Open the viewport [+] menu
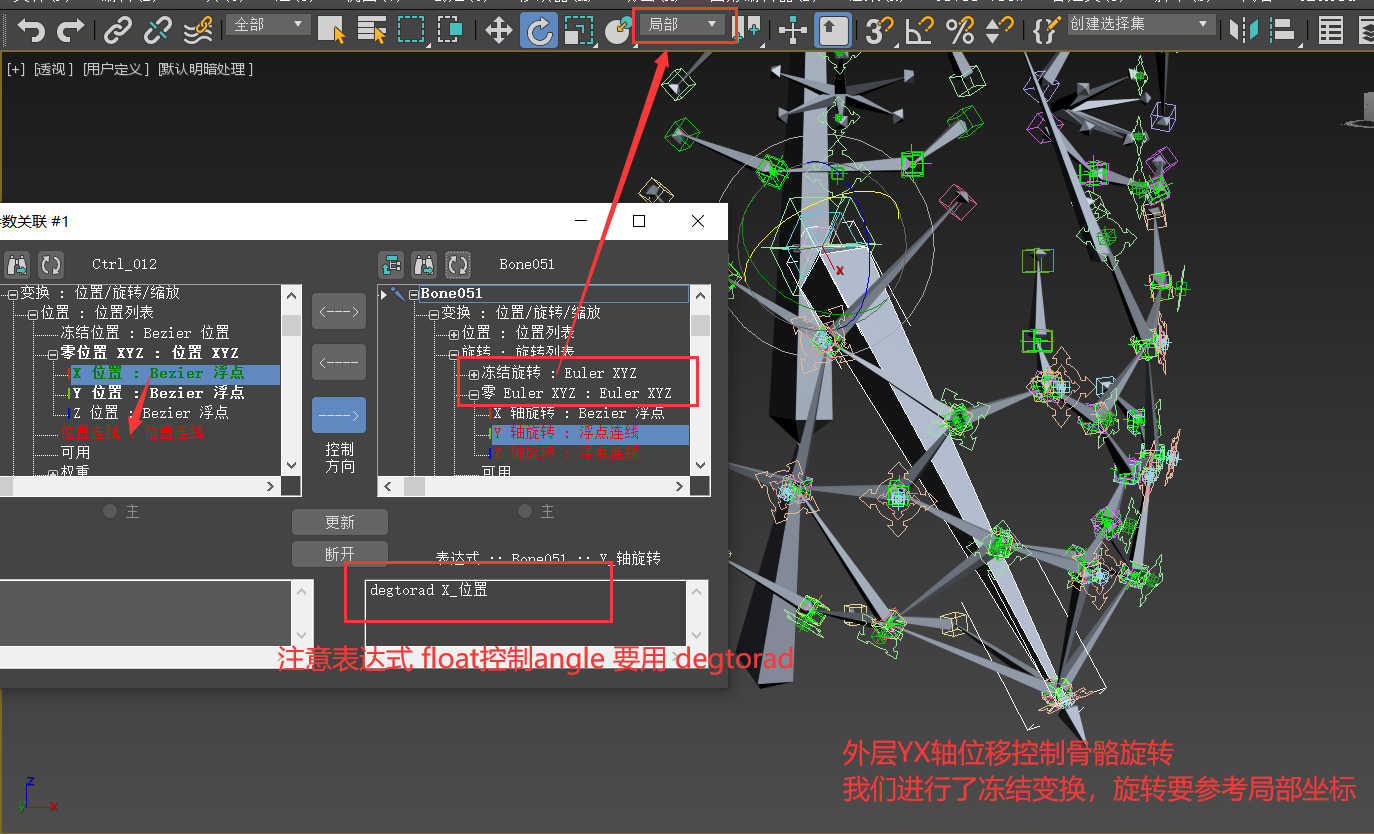Screen dimensions: 1374x834 pyautogui.click(x=16, y=69)
